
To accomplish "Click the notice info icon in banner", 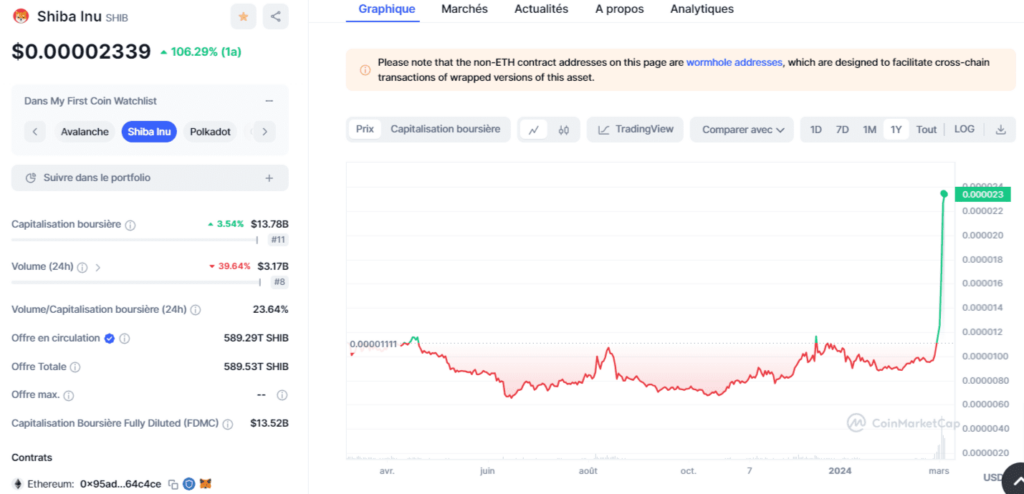I will click(x=365, y=70).
